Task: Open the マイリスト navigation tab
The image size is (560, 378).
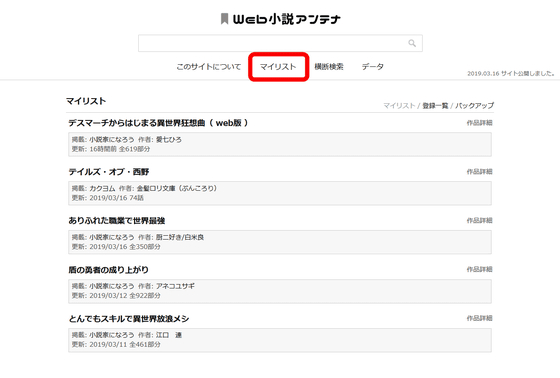Action: tap(278, 67)
